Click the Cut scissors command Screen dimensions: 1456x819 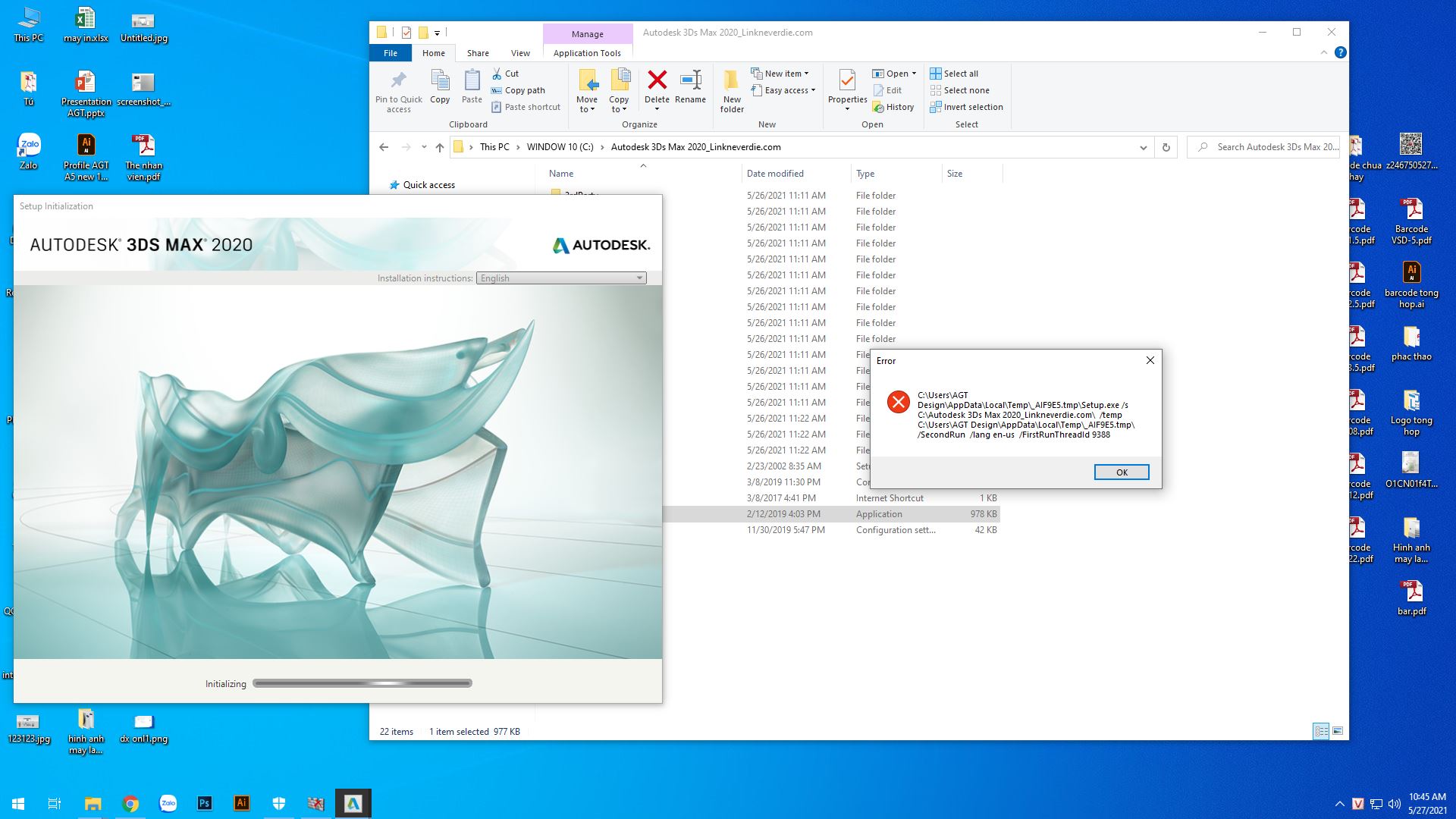pyautogui.click(x=505, y=74)
